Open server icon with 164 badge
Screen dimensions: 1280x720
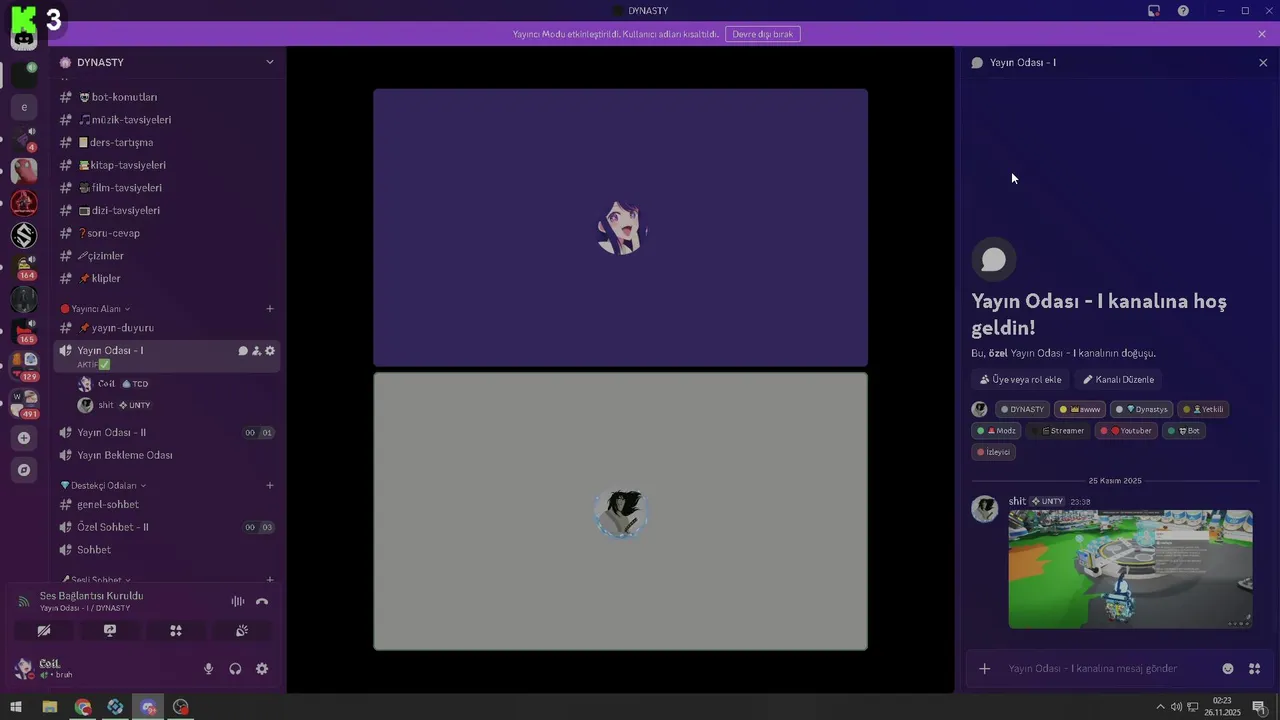click(24, 267)
